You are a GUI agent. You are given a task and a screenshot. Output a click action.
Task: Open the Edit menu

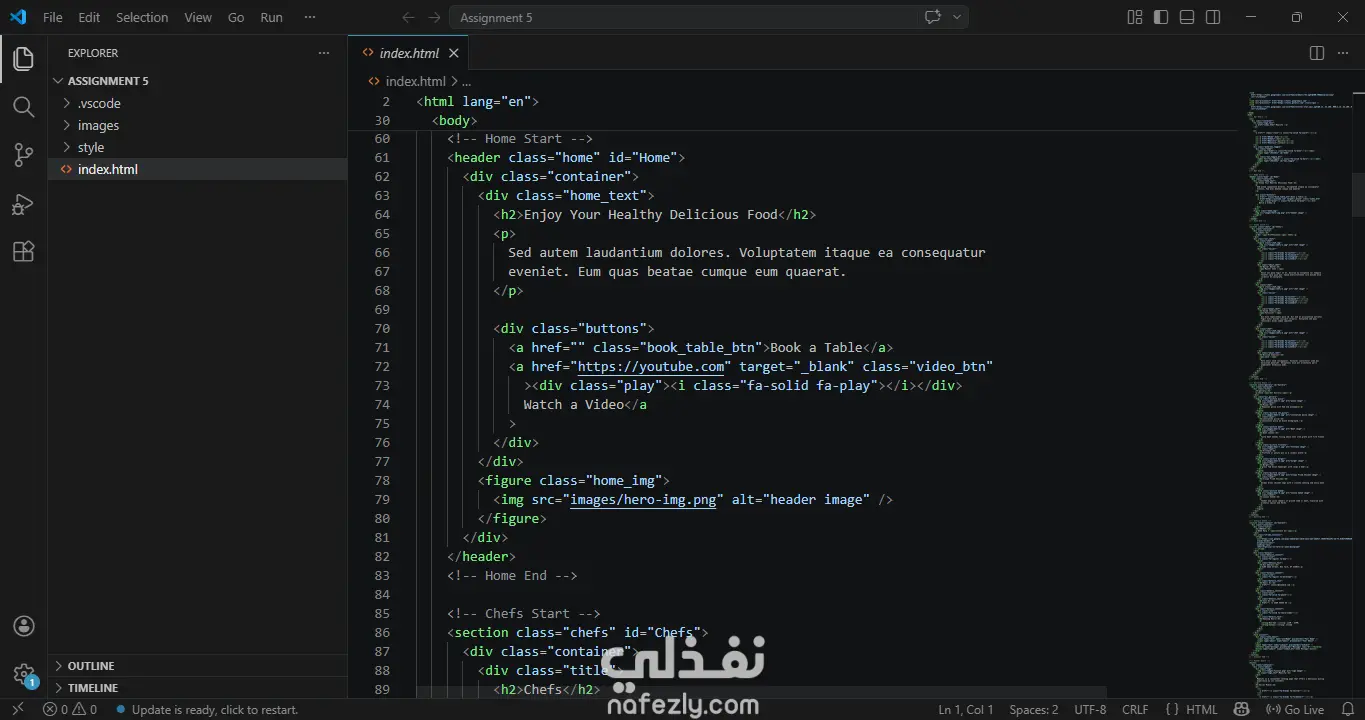click(89, 17)
